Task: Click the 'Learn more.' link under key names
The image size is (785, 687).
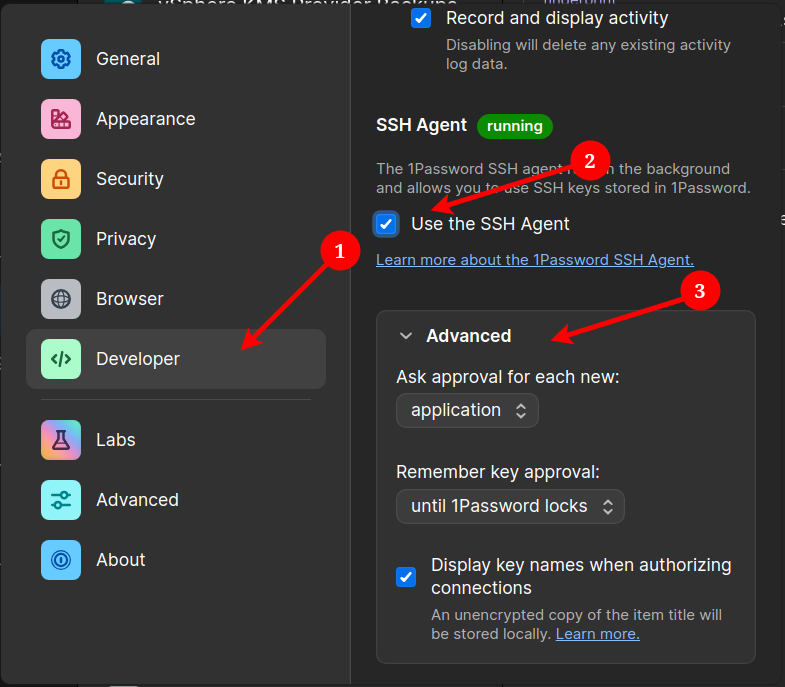Action: click(x=597, y=634)
